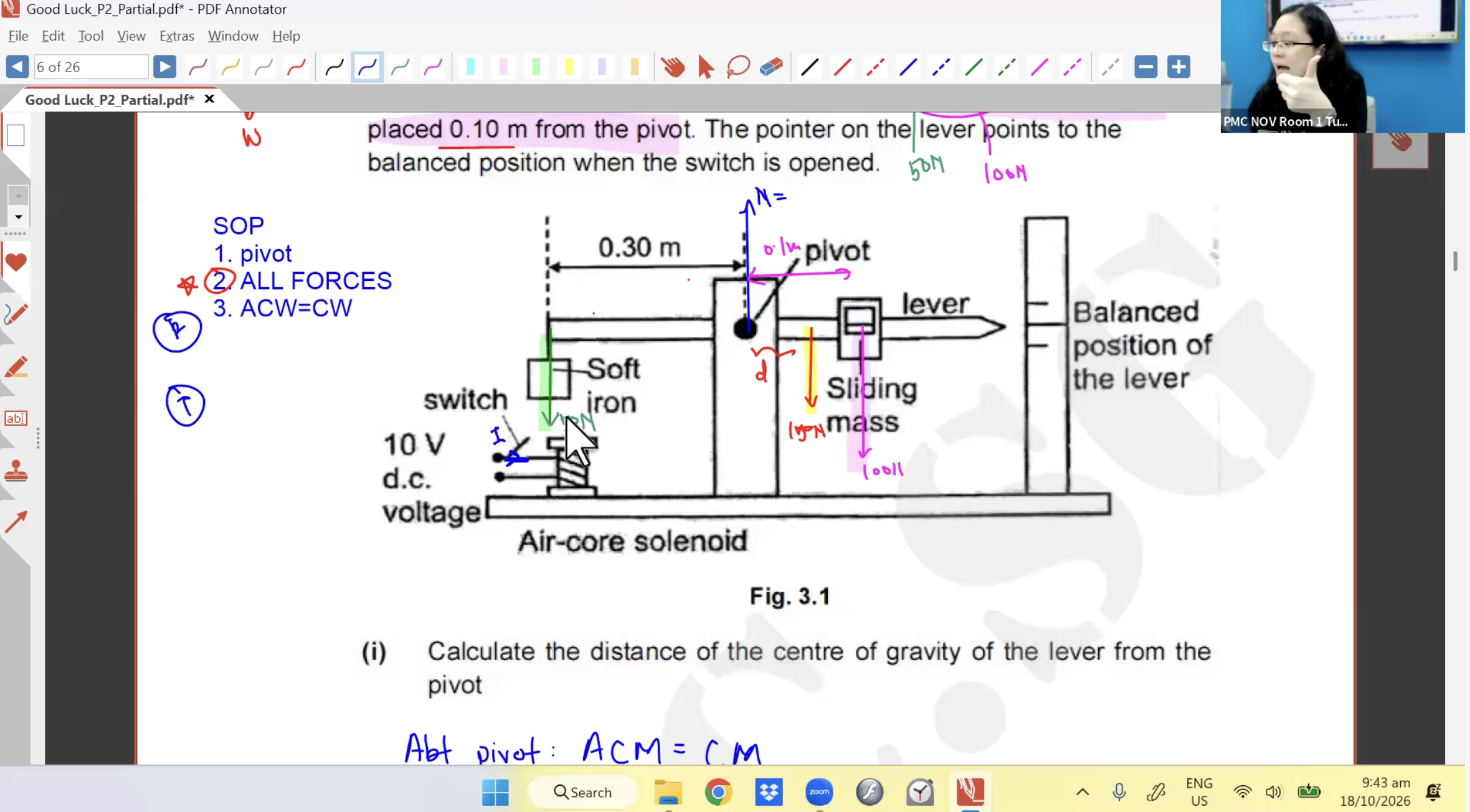
Task: Click the page number field
Action: [x=91, y=67]
